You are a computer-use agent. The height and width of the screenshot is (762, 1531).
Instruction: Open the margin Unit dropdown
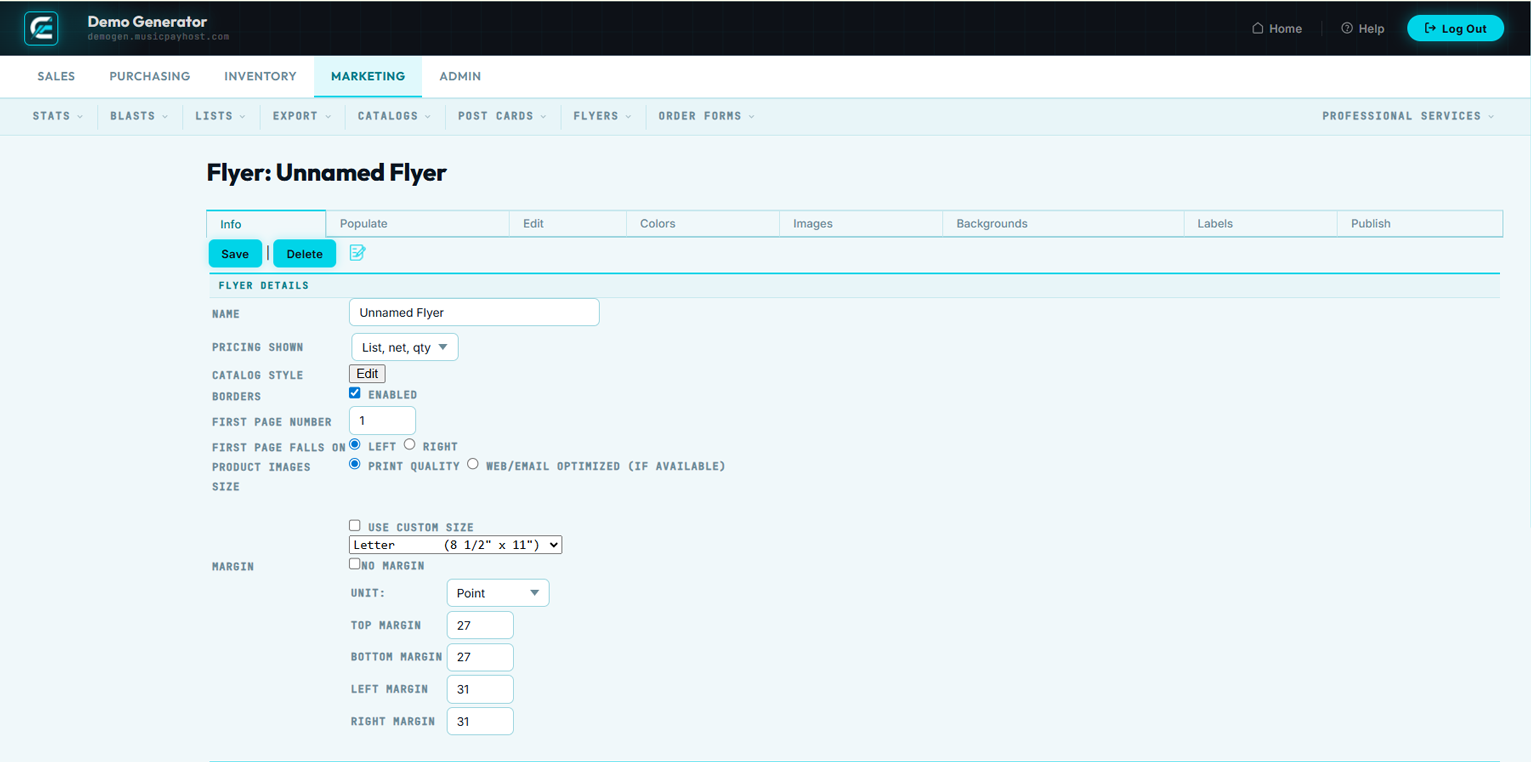(498, 593)
